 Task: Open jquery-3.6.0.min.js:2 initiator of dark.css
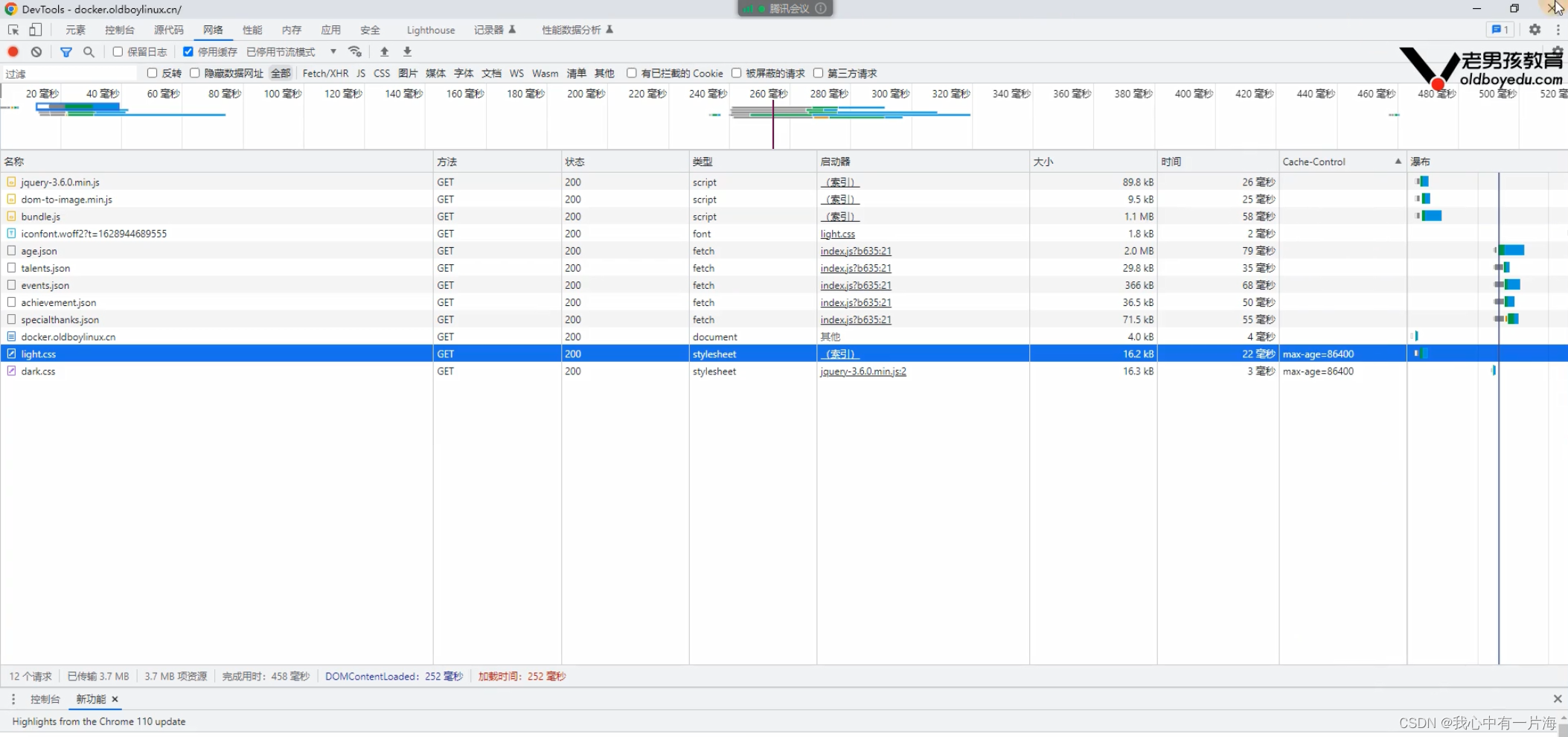tap(863, 371)
